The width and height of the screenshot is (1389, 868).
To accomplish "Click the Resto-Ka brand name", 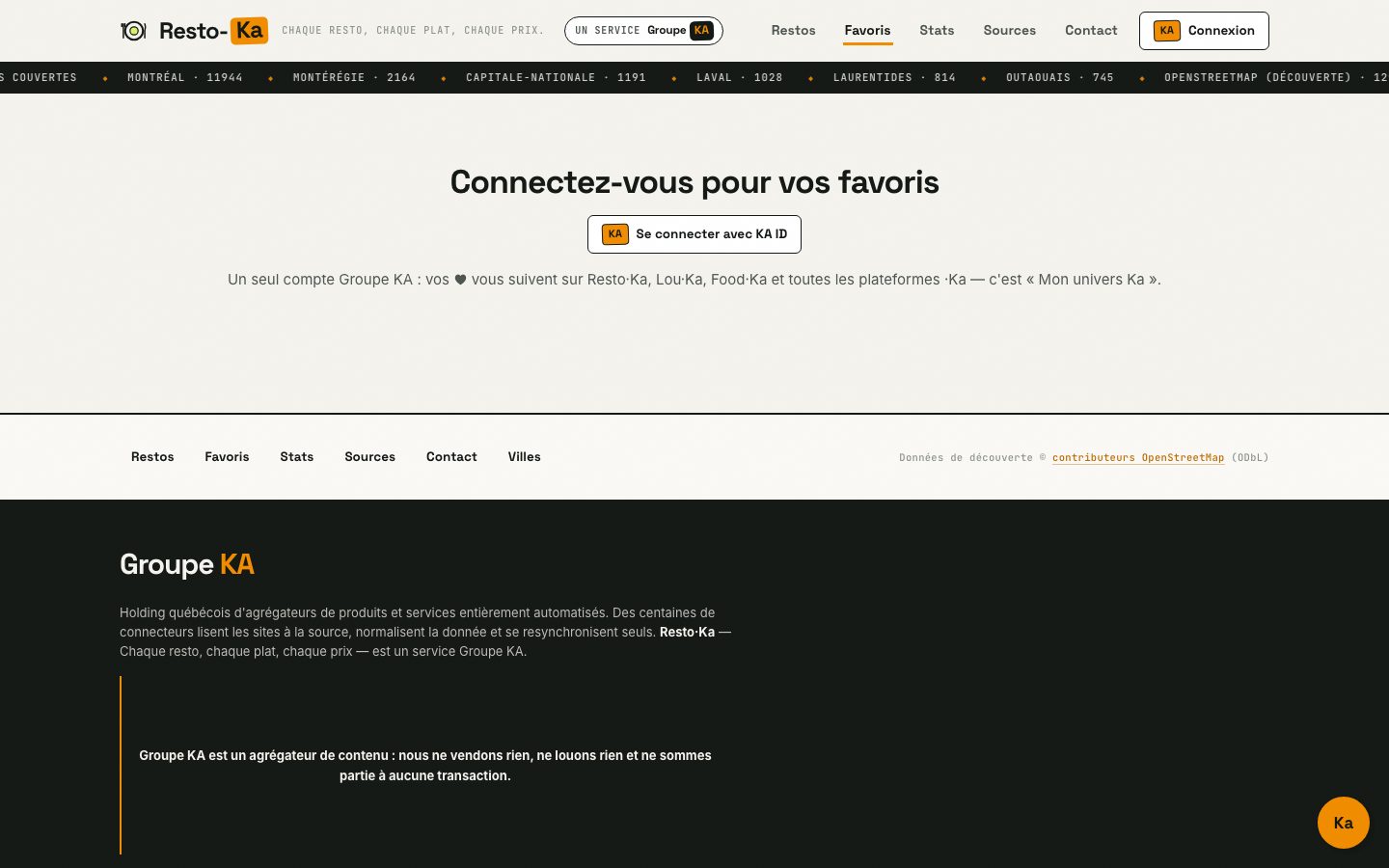I will [x=213, y=31].
